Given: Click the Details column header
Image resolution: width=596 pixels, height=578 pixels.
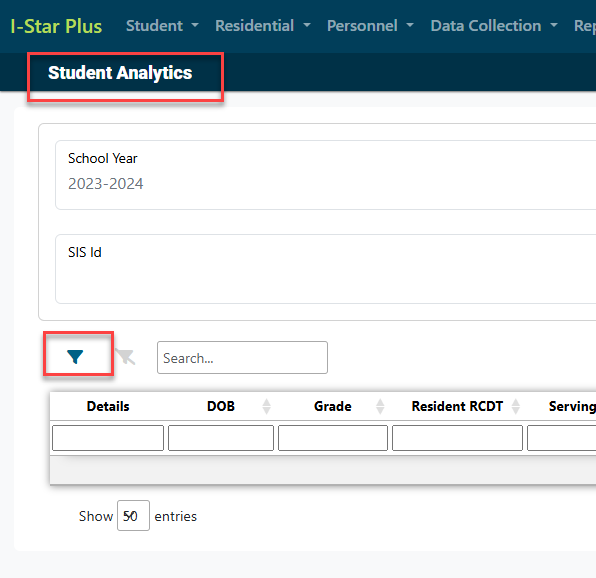Looking at the screenshot, I should point(108,406).
